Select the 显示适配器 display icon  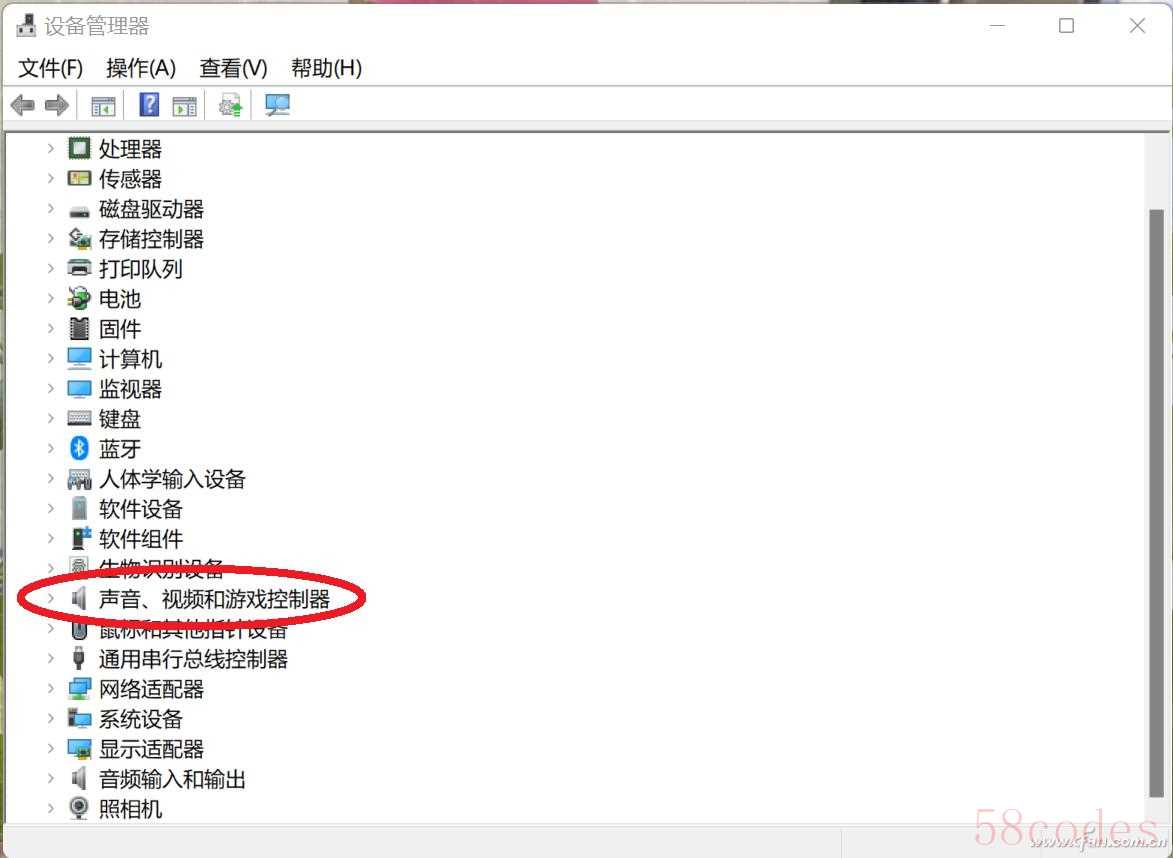click(x=79, y=749)
